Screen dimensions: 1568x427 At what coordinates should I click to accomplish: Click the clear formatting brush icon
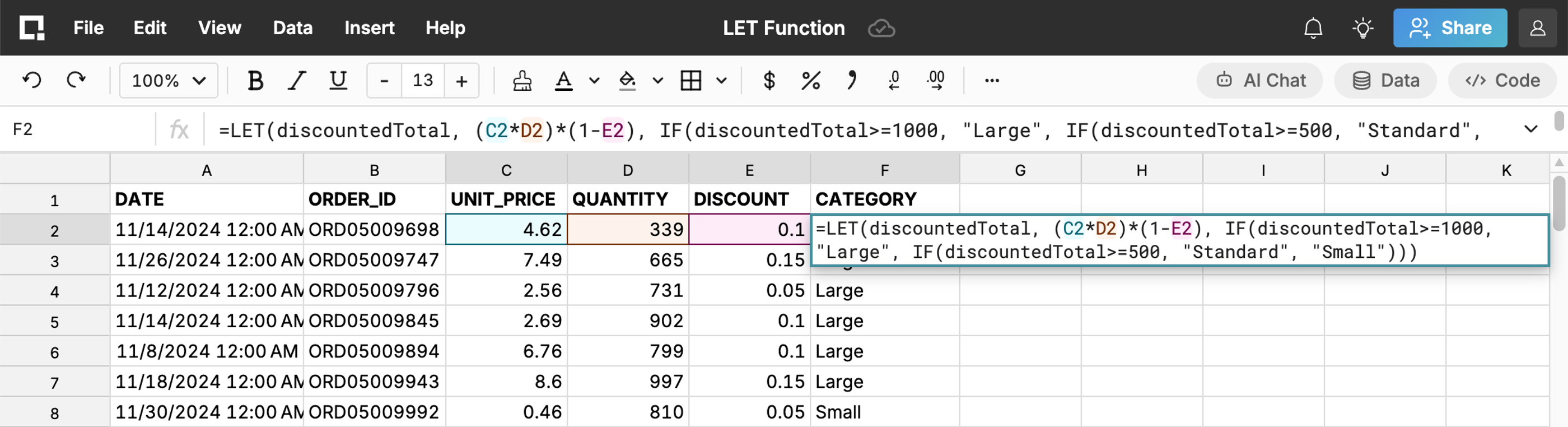click(x=522, y=80)
